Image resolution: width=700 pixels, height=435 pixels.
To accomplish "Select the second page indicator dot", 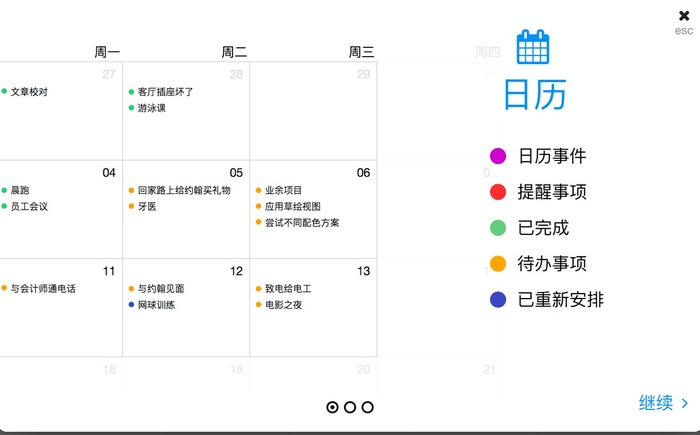I will click(x=350, y=407).
